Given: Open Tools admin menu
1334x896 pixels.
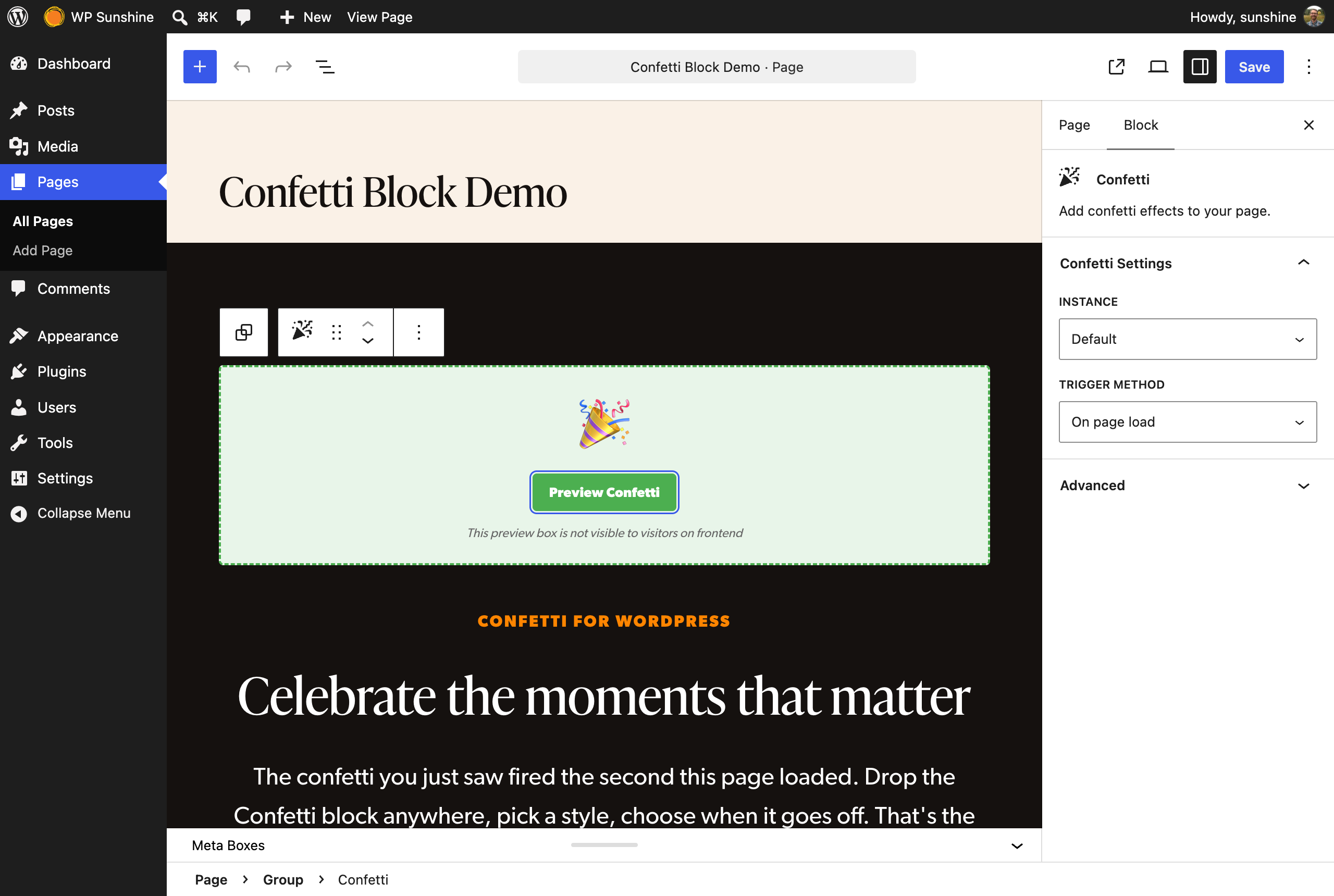Looking at the screenshot, I should [83, 443].
